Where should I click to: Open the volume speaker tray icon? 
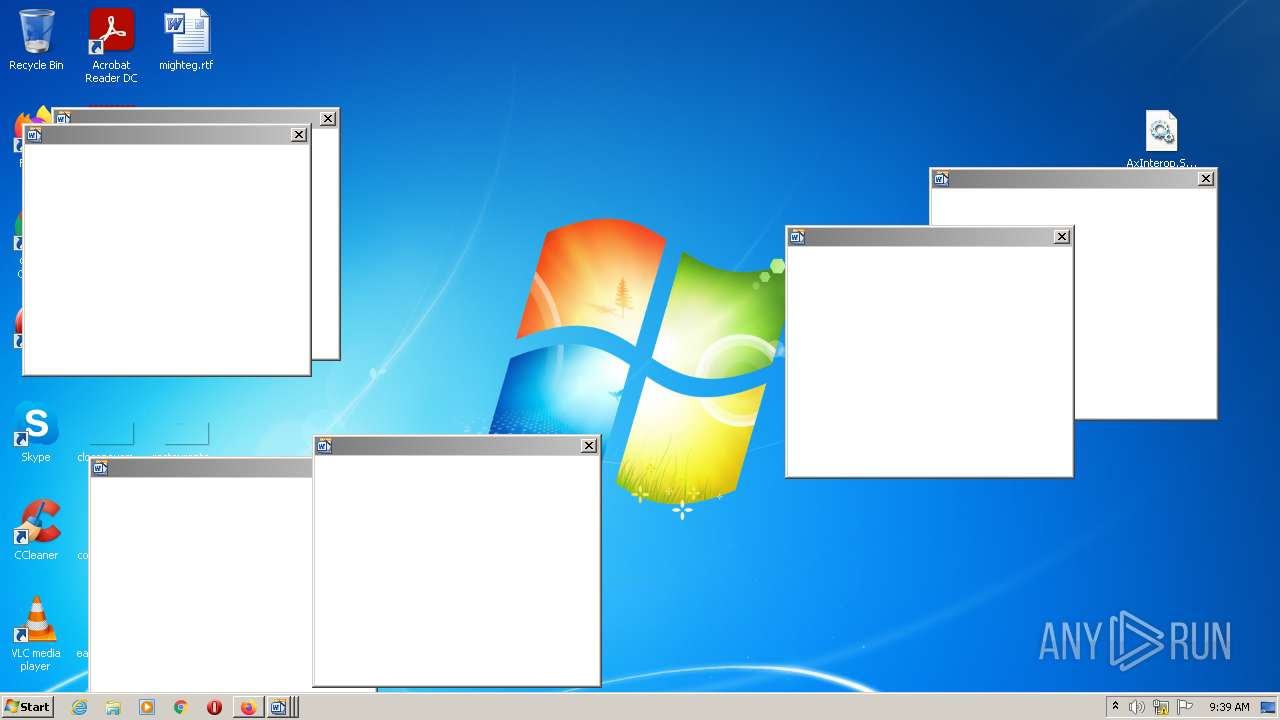pos(1137,707)
